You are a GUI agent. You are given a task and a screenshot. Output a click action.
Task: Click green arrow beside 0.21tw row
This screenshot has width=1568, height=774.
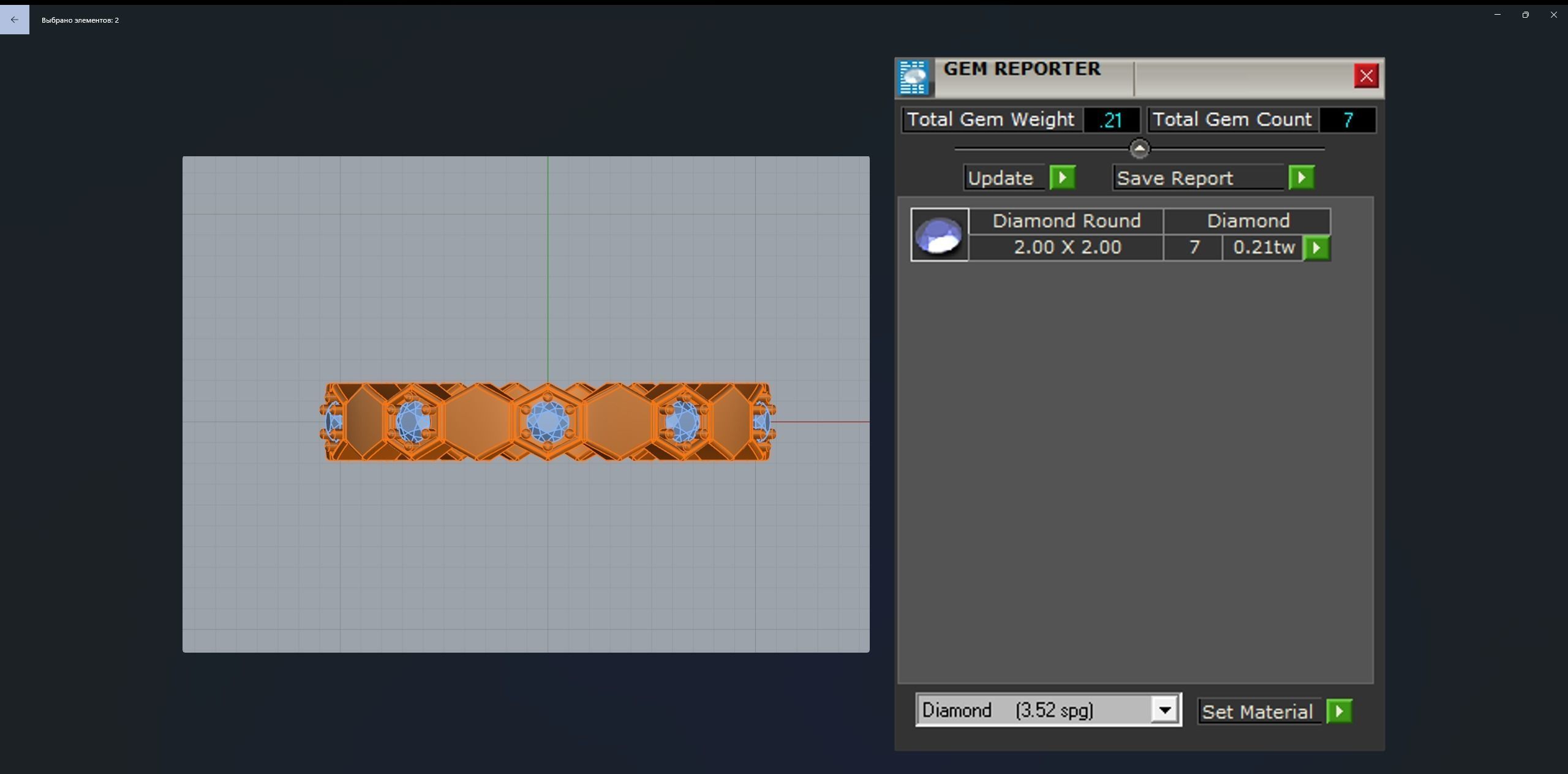click(1316, 248)
